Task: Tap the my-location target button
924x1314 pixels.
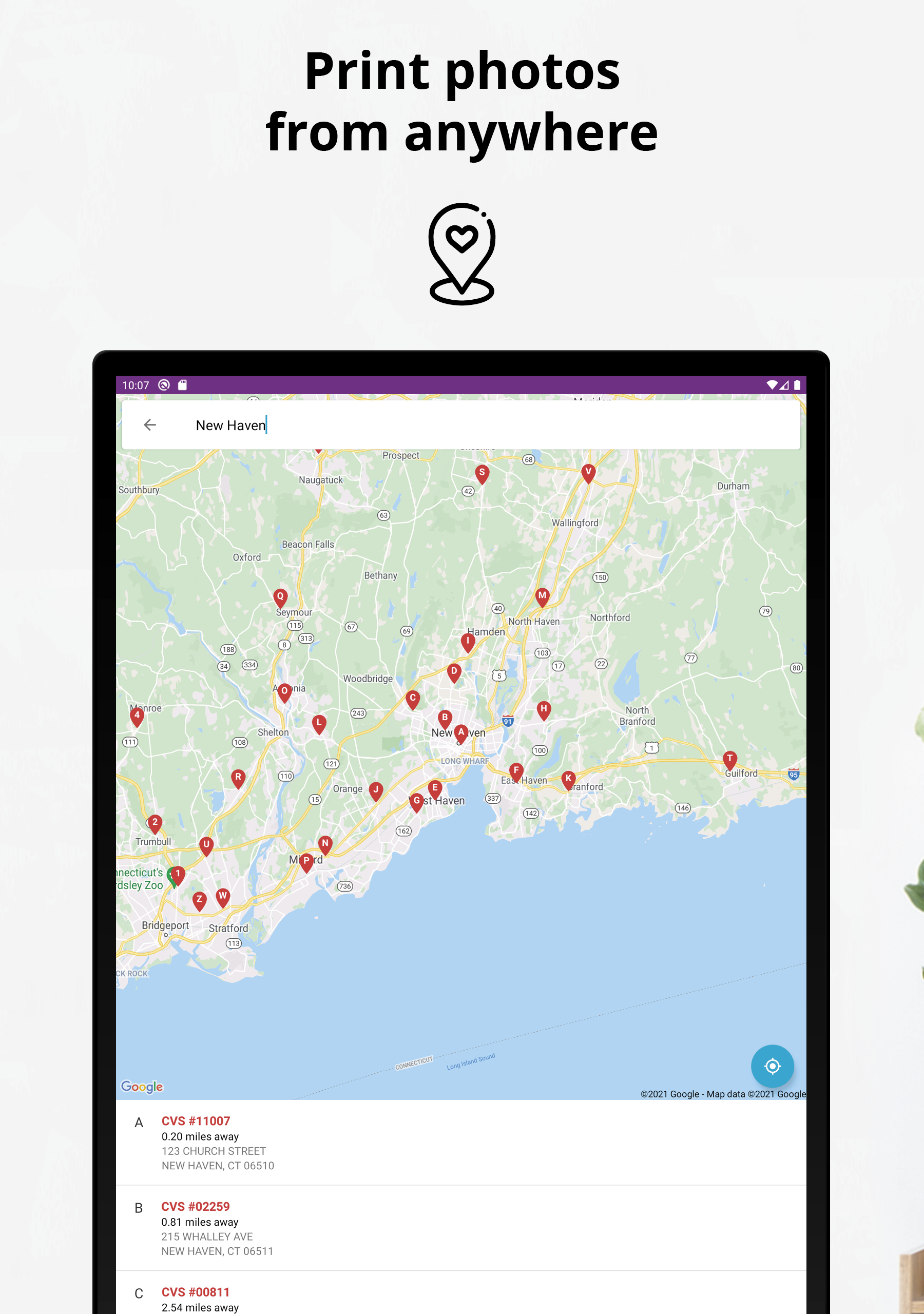Action: click(x=772, y=1066)
